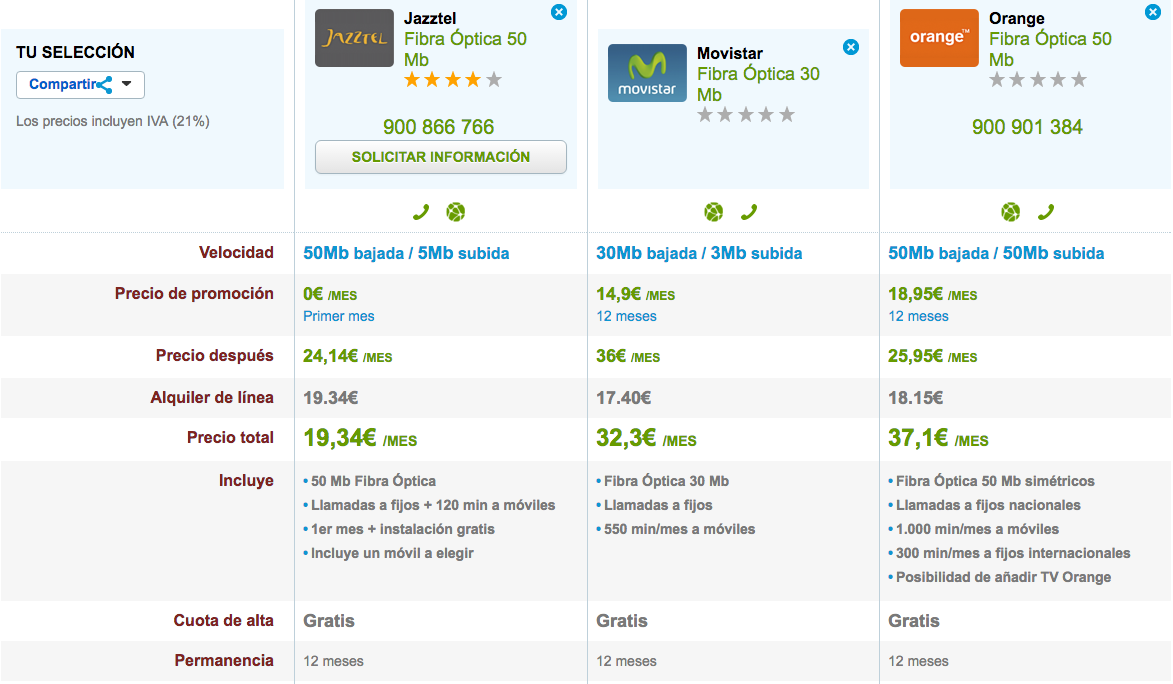Click 50Mb bajada / 5Mb subida
1173x684 pixels.
point(406,254)
